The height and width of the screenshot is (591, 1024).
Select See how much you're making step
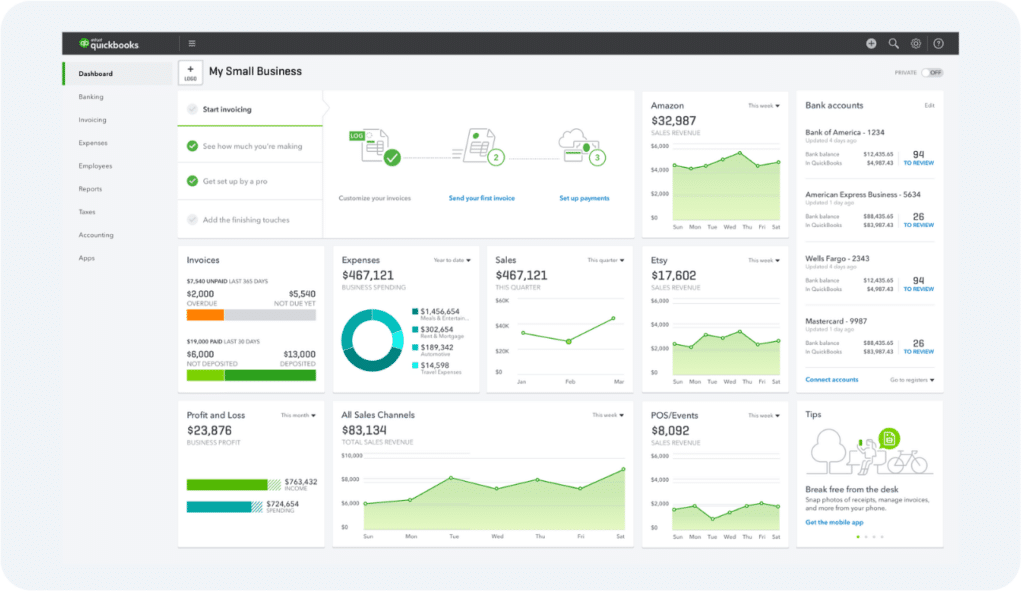[x=250, y=146]
